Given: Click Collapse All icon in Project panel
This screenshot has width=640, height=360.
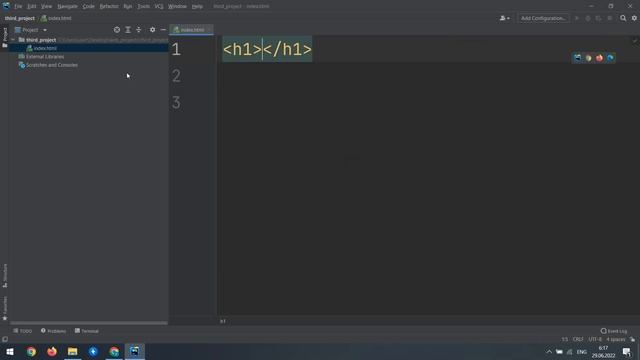Looking at the screenshot, I should tap(139, 30).
